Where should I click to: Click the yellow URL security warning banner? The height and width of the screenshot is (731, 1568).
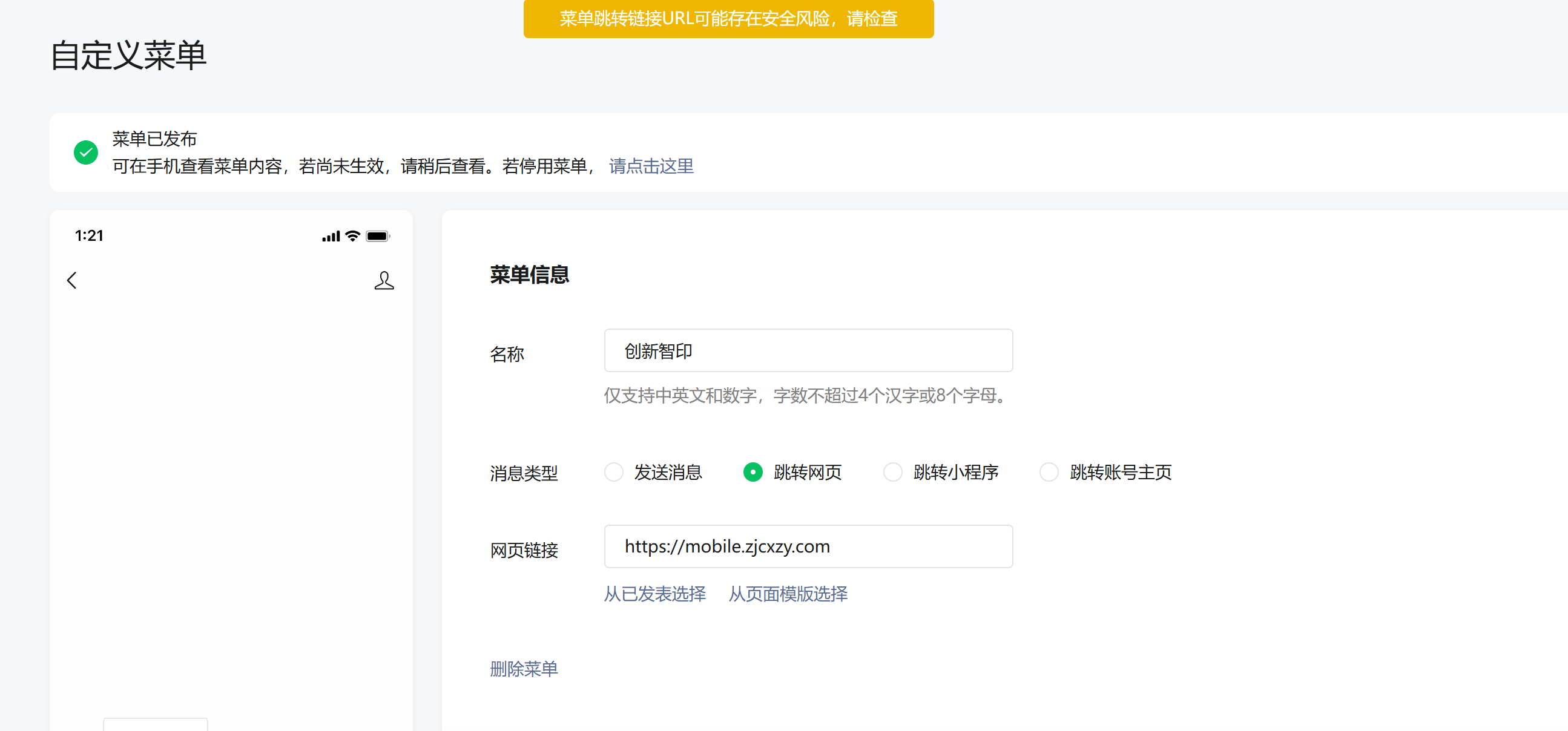tap(728, 19)
